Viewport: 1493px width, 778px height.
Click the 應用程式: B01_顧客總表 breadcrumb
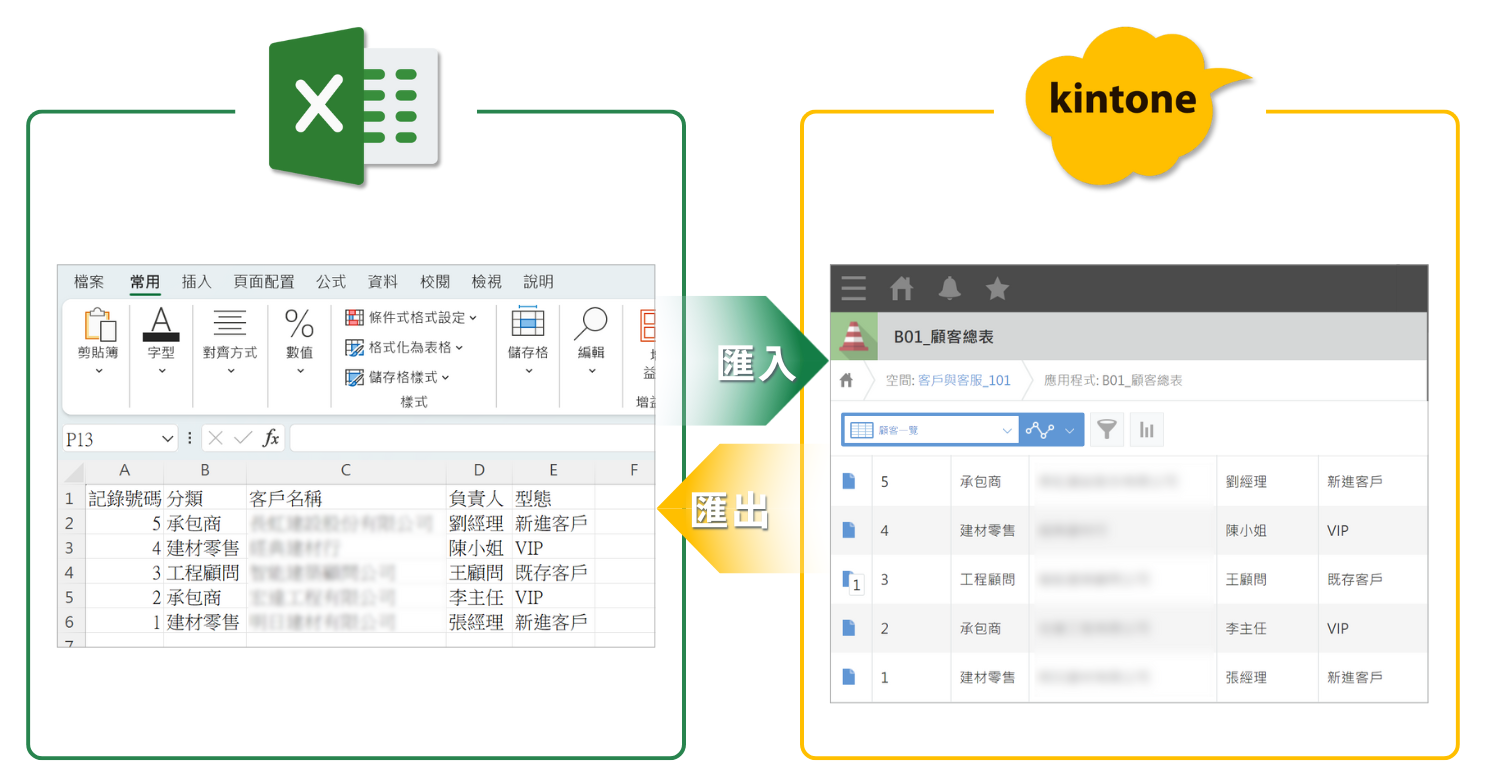point(1113,381)
